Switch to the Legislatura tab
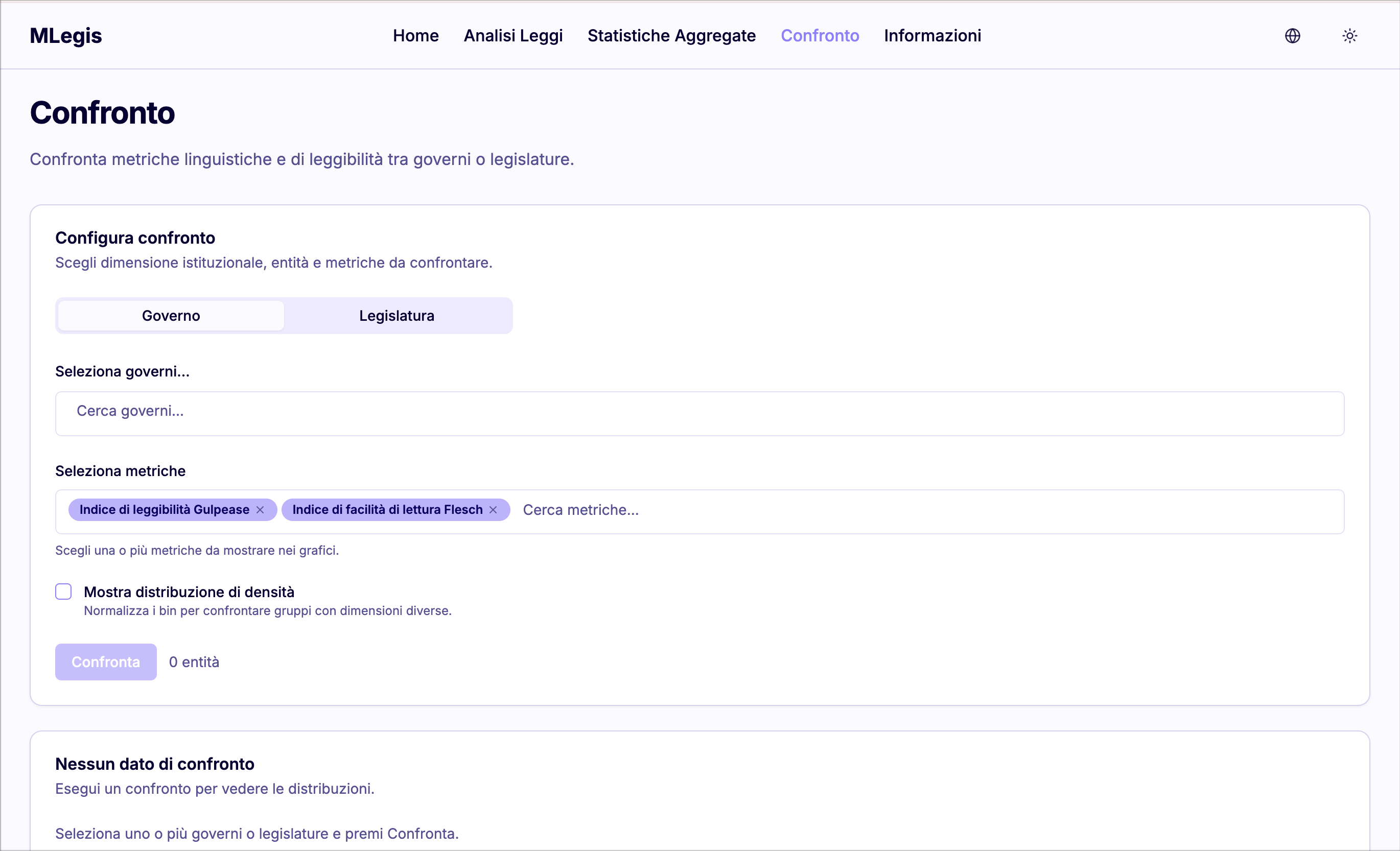Screen dimensions: 1400x851 pyautogui.click(x=396, y=315)
